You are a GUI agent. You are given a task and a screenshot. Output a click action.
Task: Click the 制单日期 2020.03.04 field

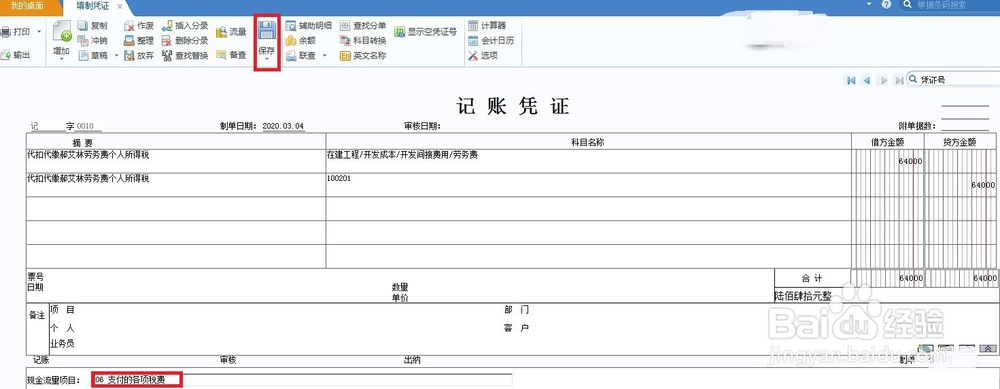point(284,126)
